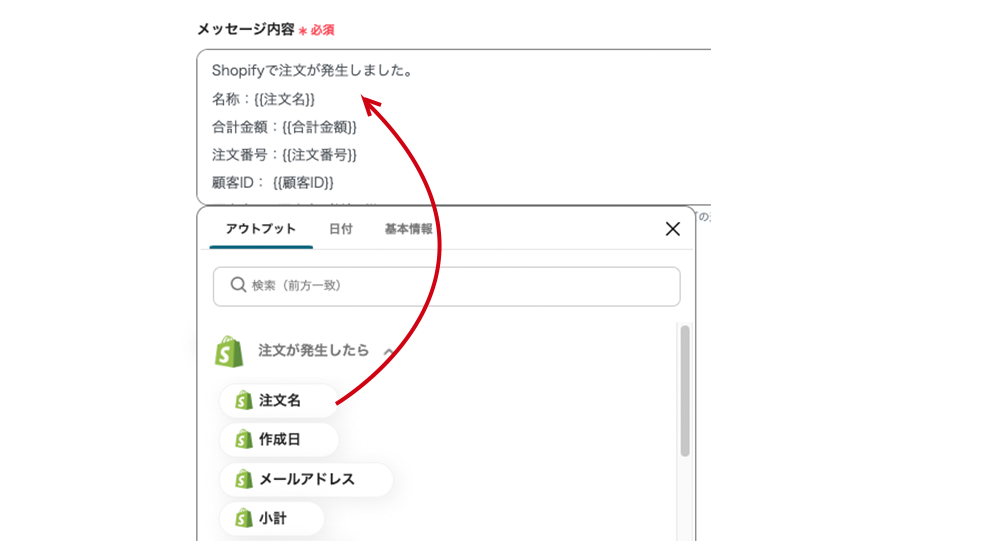Insert the 作成日 output value

pyautogui.click(x=279, y=439)
